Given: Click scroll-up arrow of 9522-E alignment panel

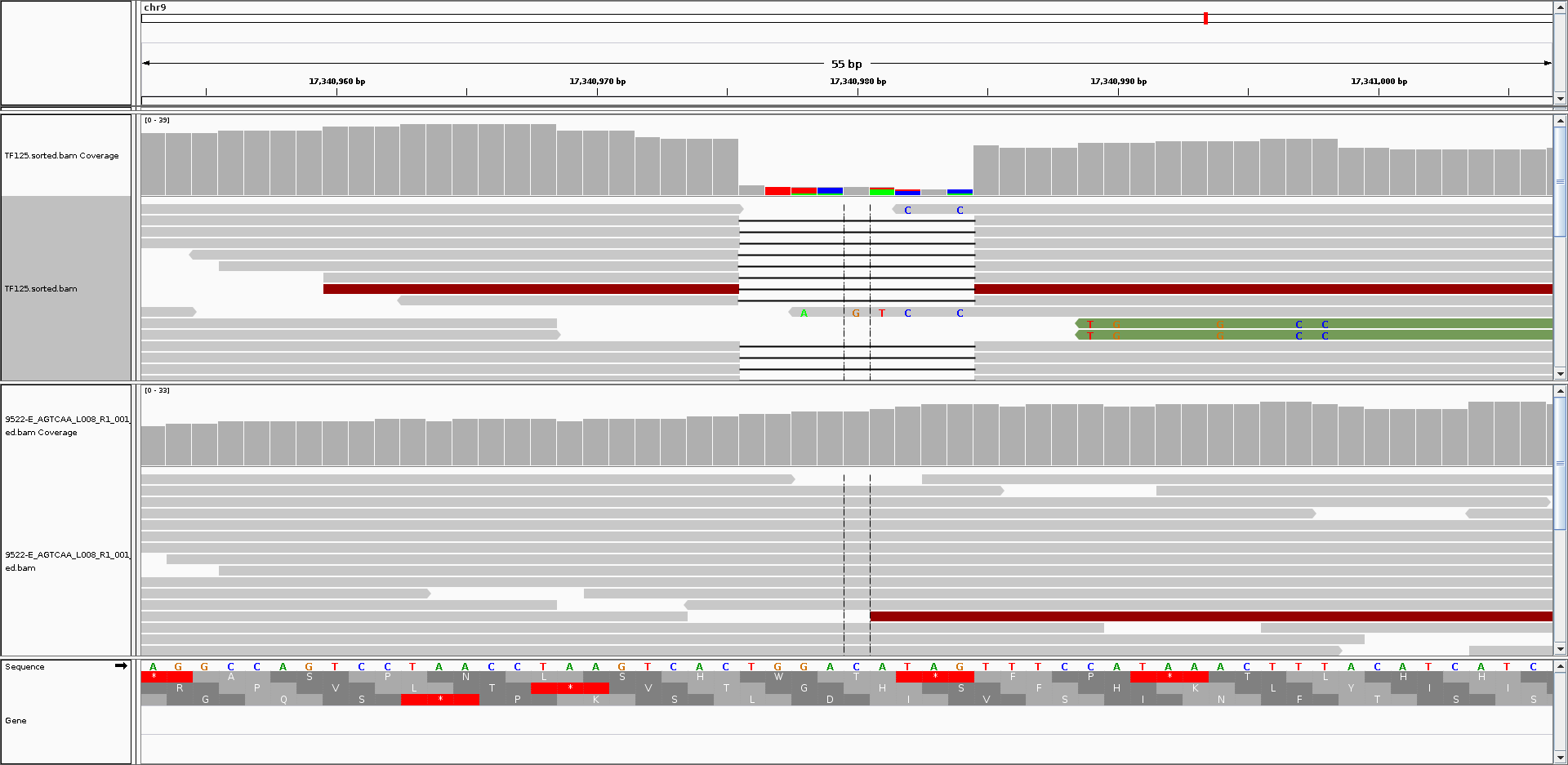Looking at the screenshot, I should click(1560, 391).
